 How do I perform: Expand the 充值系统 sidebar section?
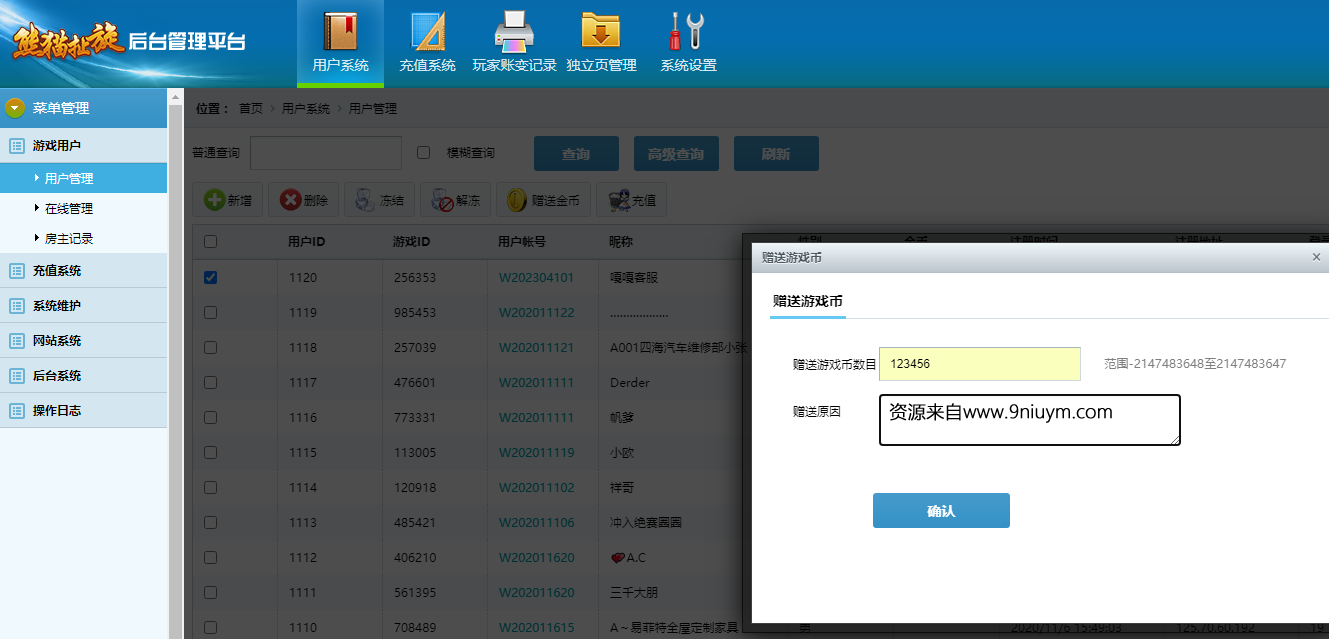(x=57, y=270)
